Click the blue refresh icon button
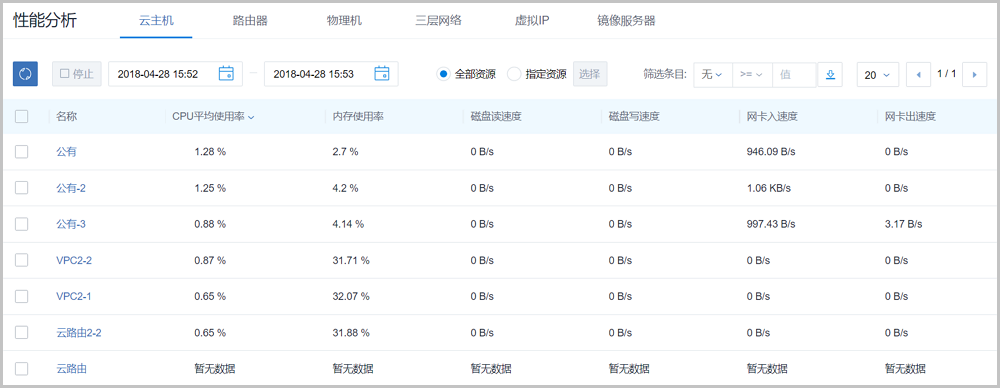The width and height of the screenshot is (1000, 388). 26,74
